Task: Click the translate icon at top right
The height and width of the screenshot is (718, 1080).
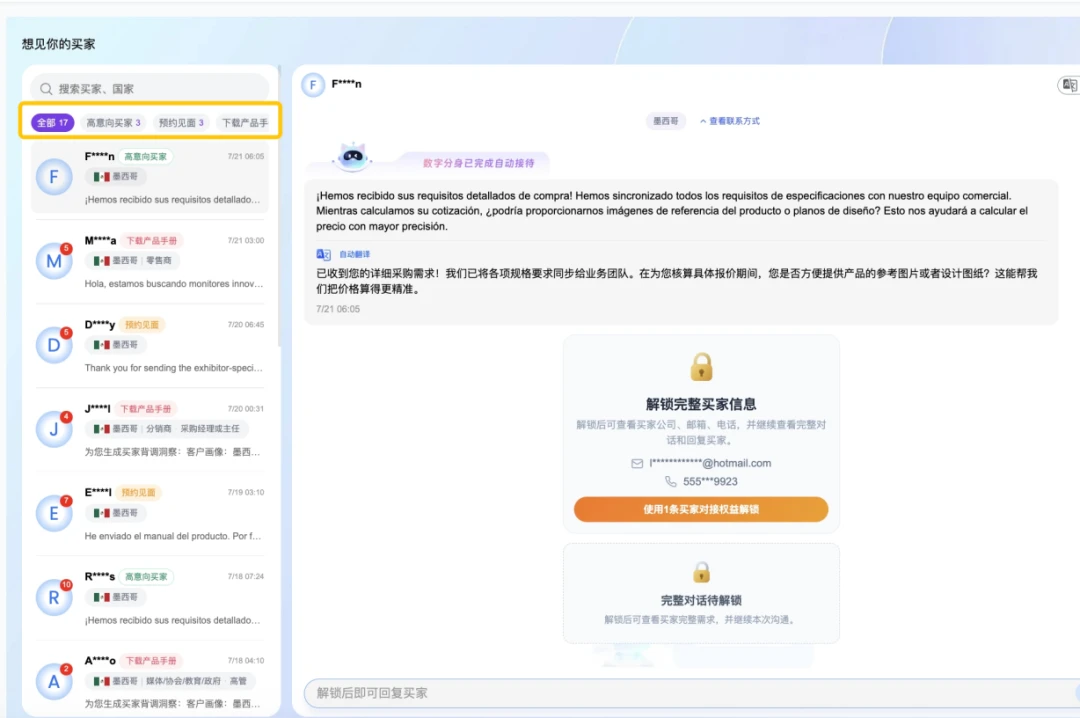Action: pyautogui.click(x=1069, y=85)
